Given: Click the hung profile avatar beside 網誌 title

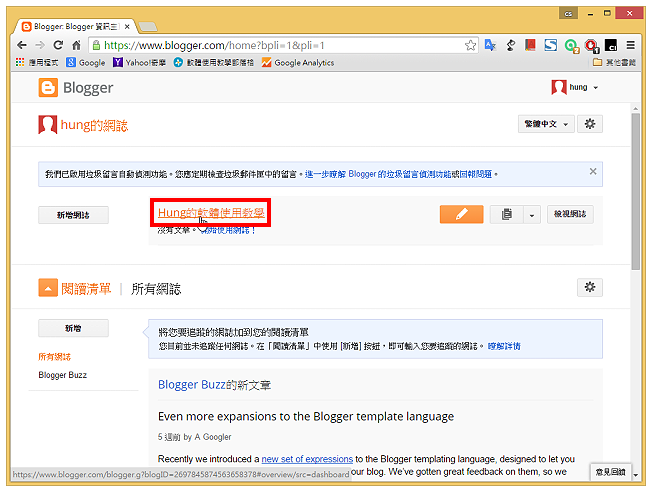Looking at the screenshot, I should click(x=47, y=124).
